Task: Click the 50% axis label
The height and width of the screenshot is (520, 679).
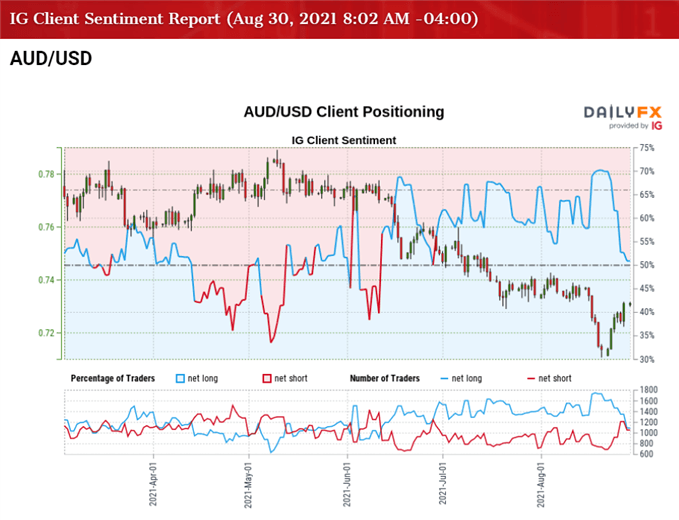Action: tap(647, 265)
